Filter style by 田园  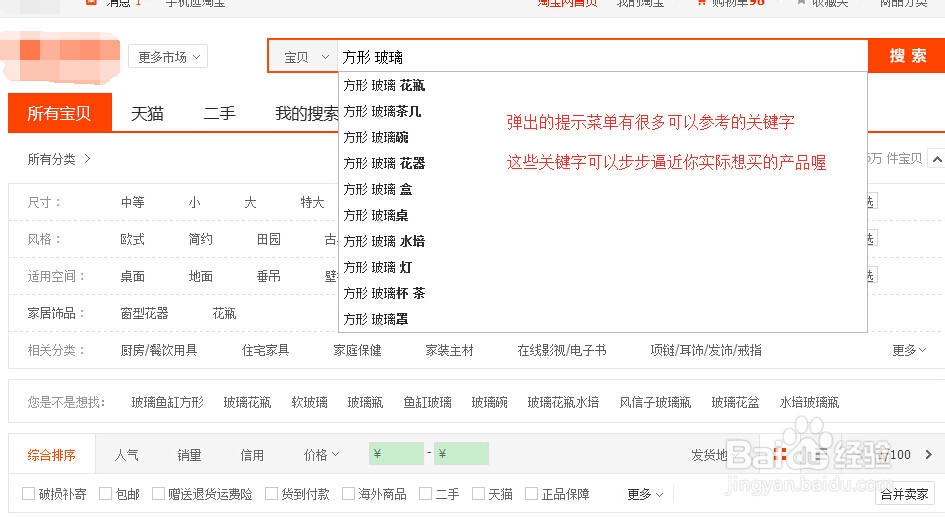click(x=268, y=239)
